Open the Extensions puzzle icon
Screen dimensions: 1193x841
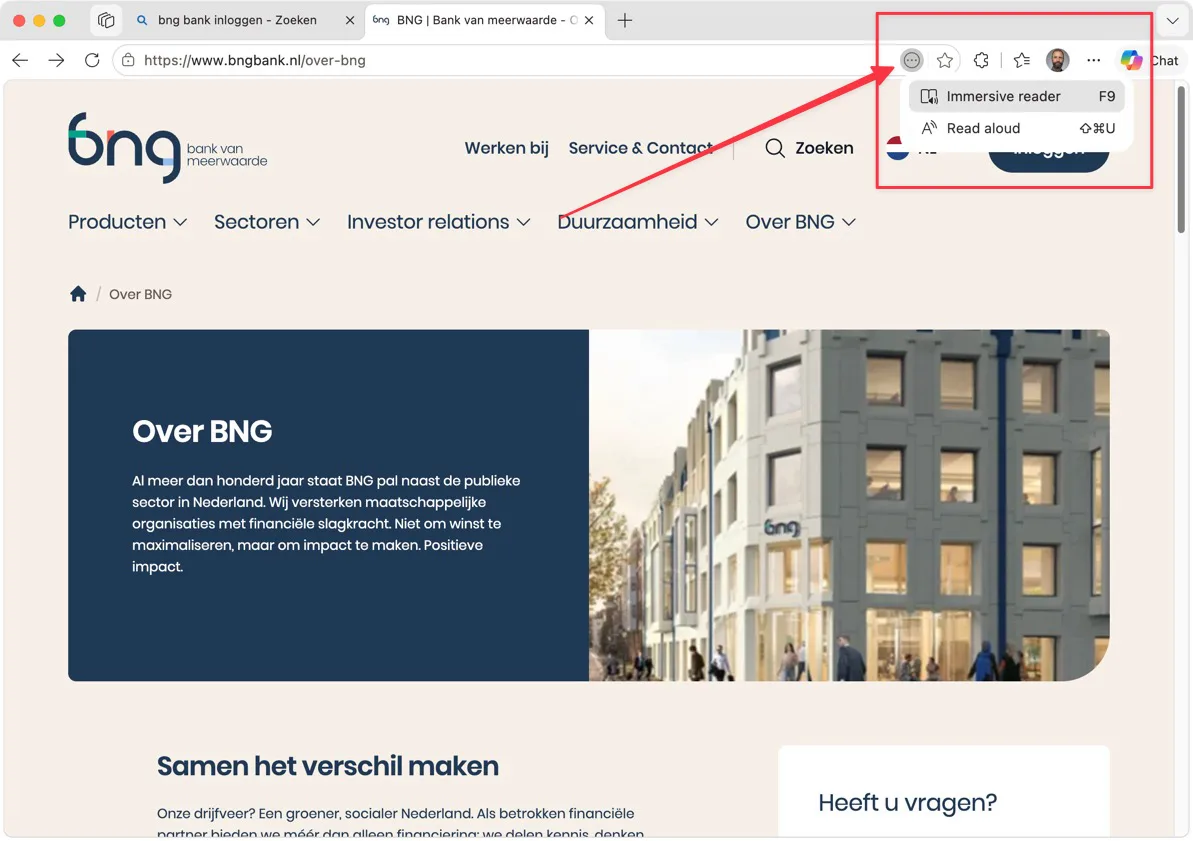(981, 60)
